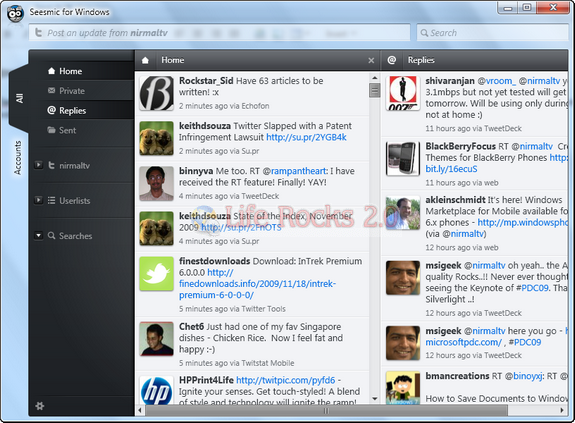
Task: Click finestdownloads green bird avatar
Action: point(157,274)
